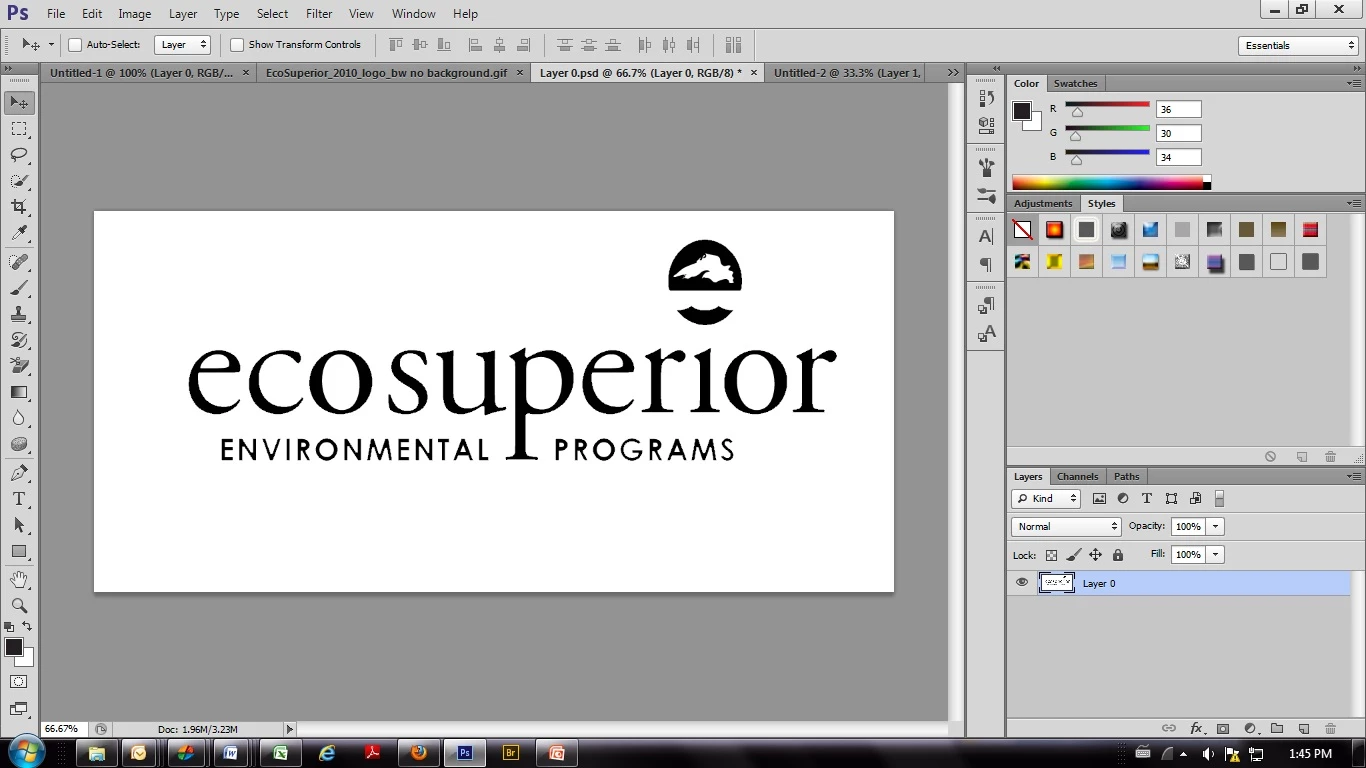Screen dimensions: 1366x768
Task: Select the Spot Healing Brush tool
Action: pos(19,262)
